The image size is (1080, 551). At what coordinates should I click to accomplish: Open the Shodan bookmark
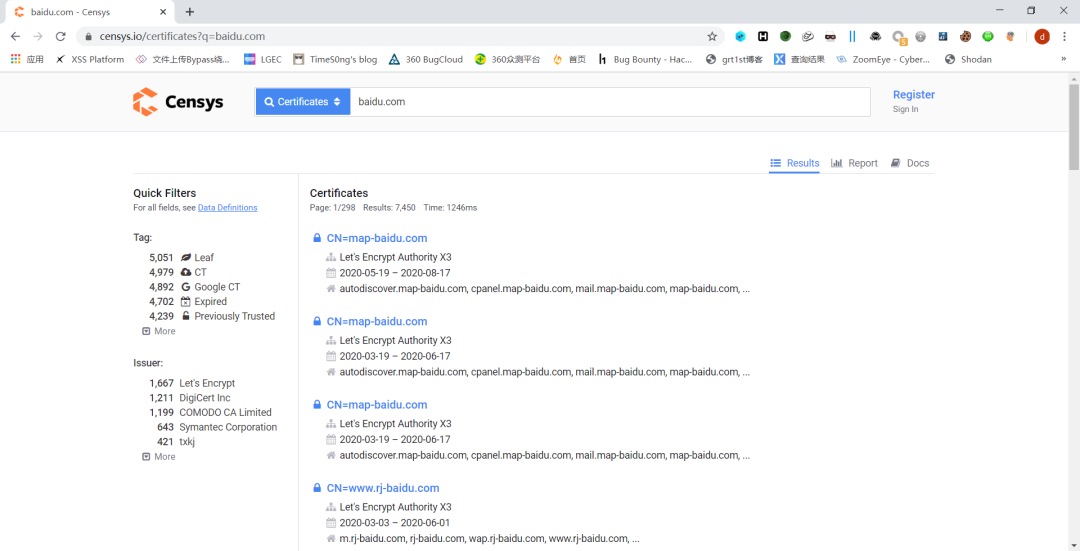click(x=968, y=59)
